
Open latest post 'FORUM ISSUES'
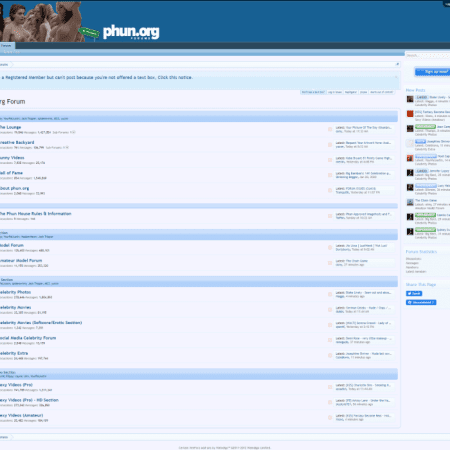click(361, 188)
